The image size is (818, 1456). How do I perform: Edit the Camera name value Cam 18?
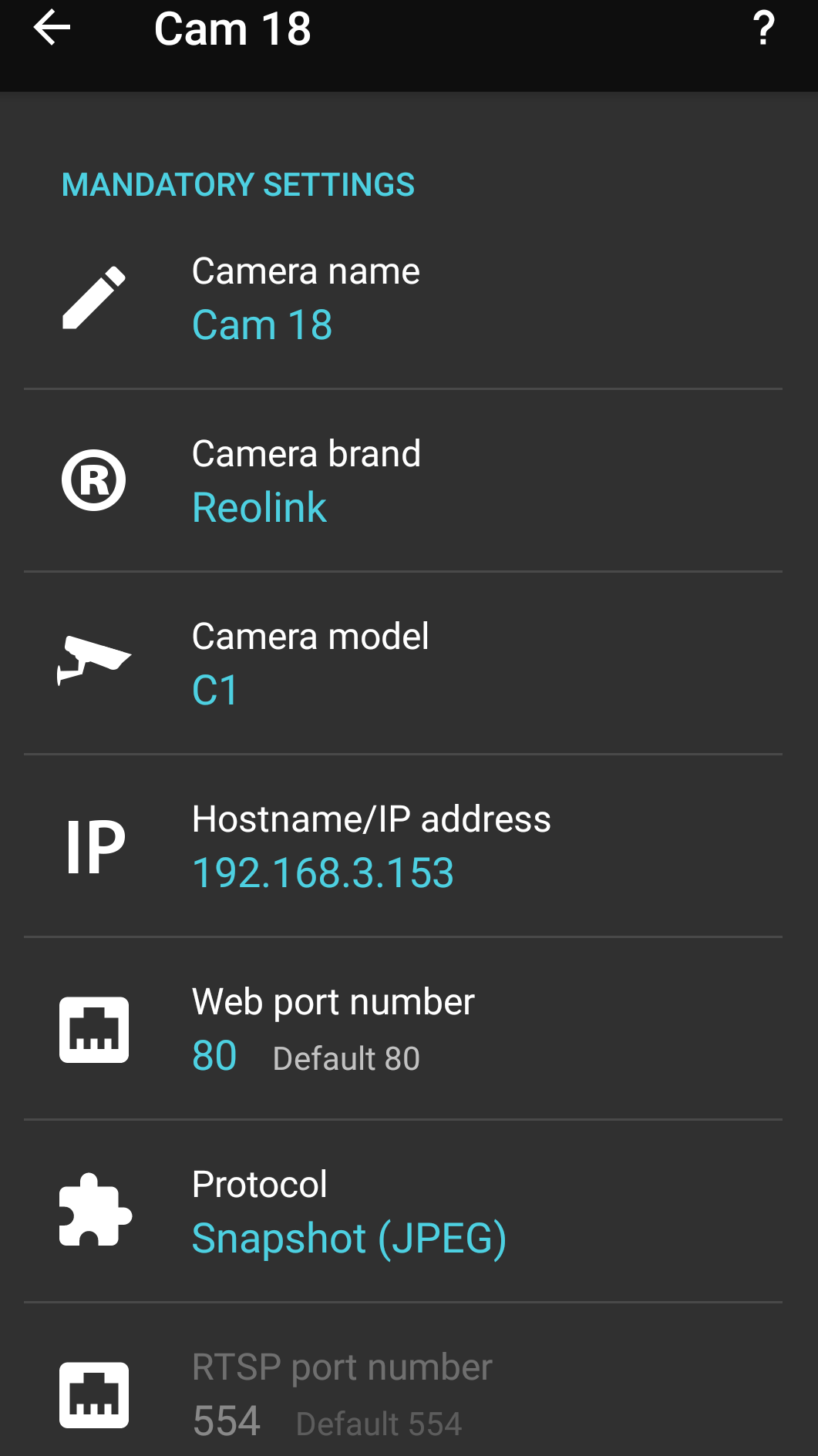(262, 324)
